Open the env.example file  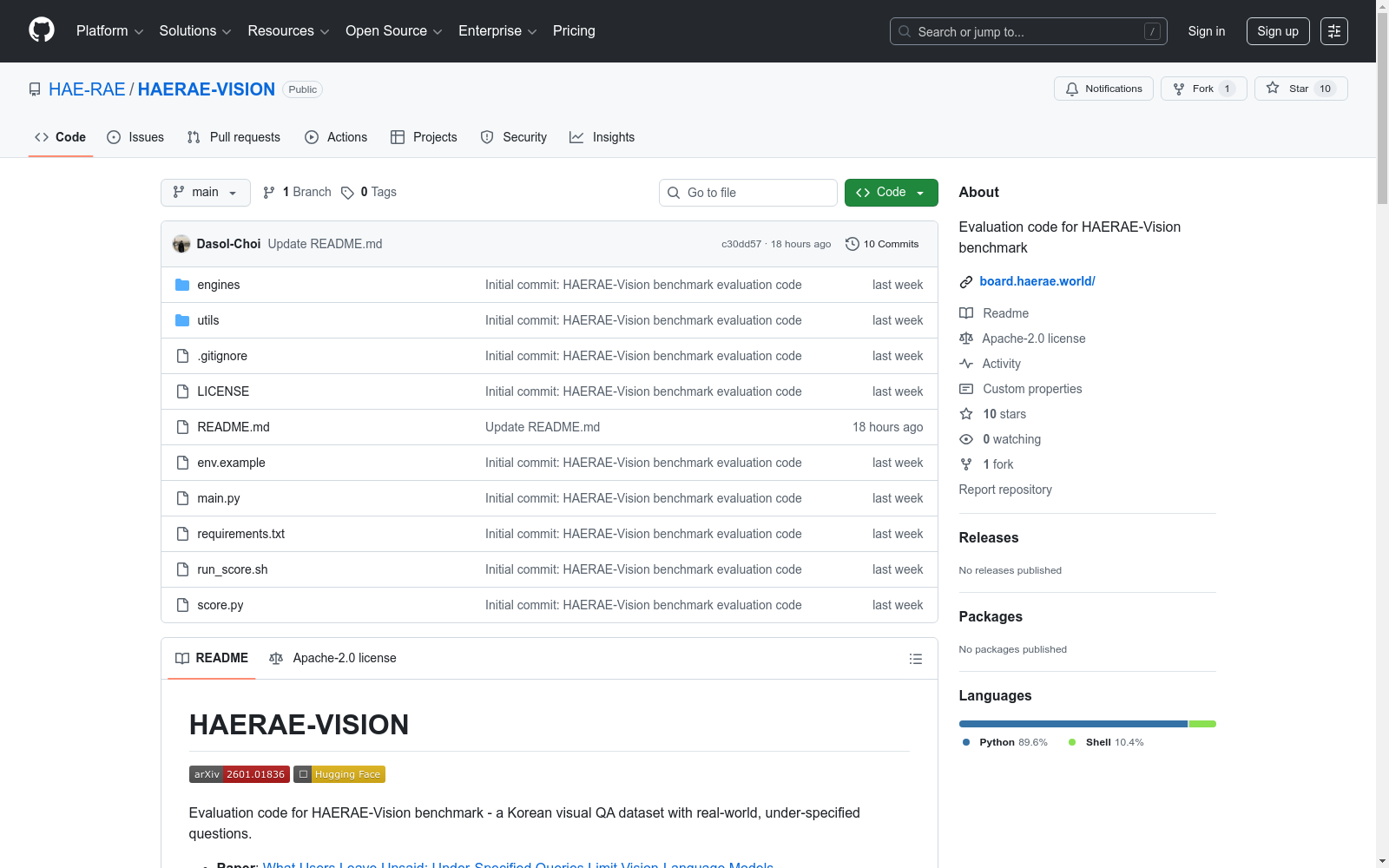[231, 463]
